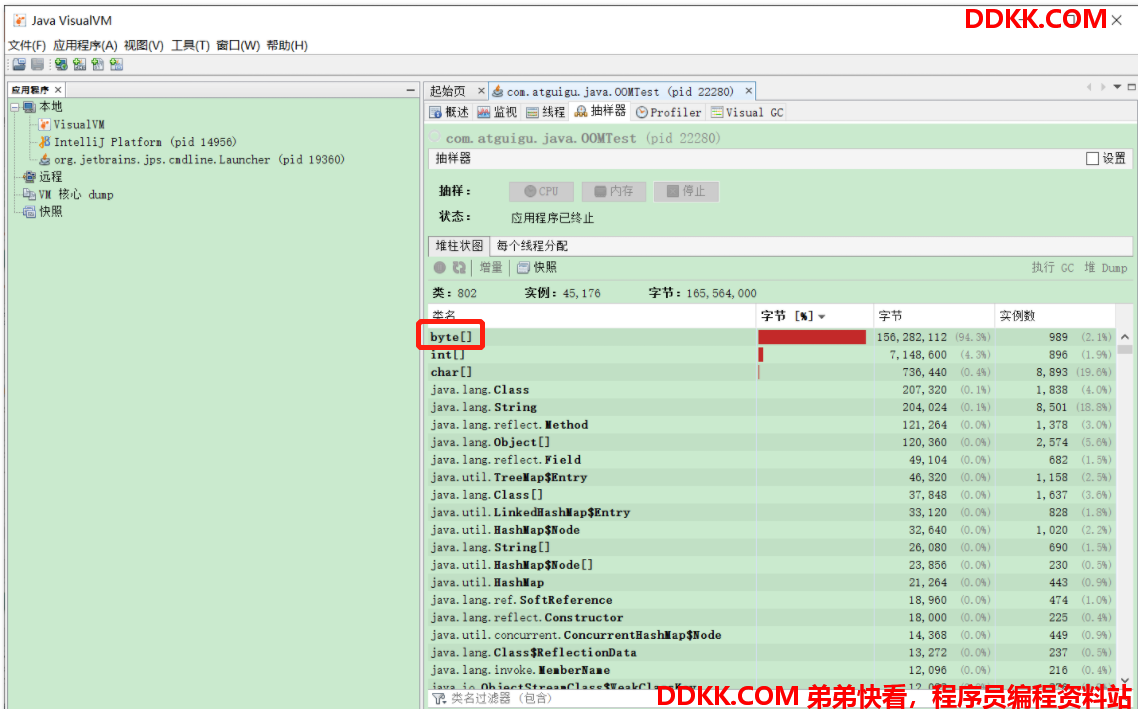Screen dimensions: 1138x709
Task: Open the 视图(V) menu
Action: (144, 45)
